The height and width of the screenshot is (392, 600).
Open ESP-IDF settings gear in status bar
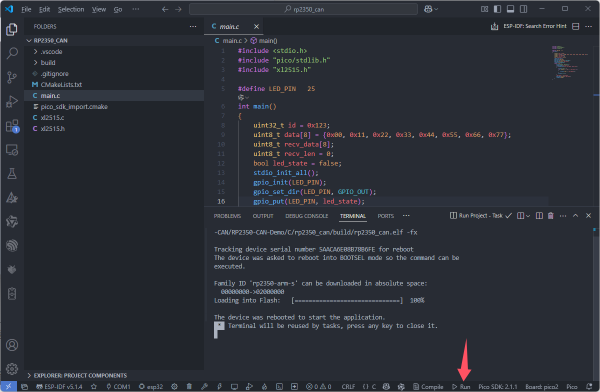[174, 387]
